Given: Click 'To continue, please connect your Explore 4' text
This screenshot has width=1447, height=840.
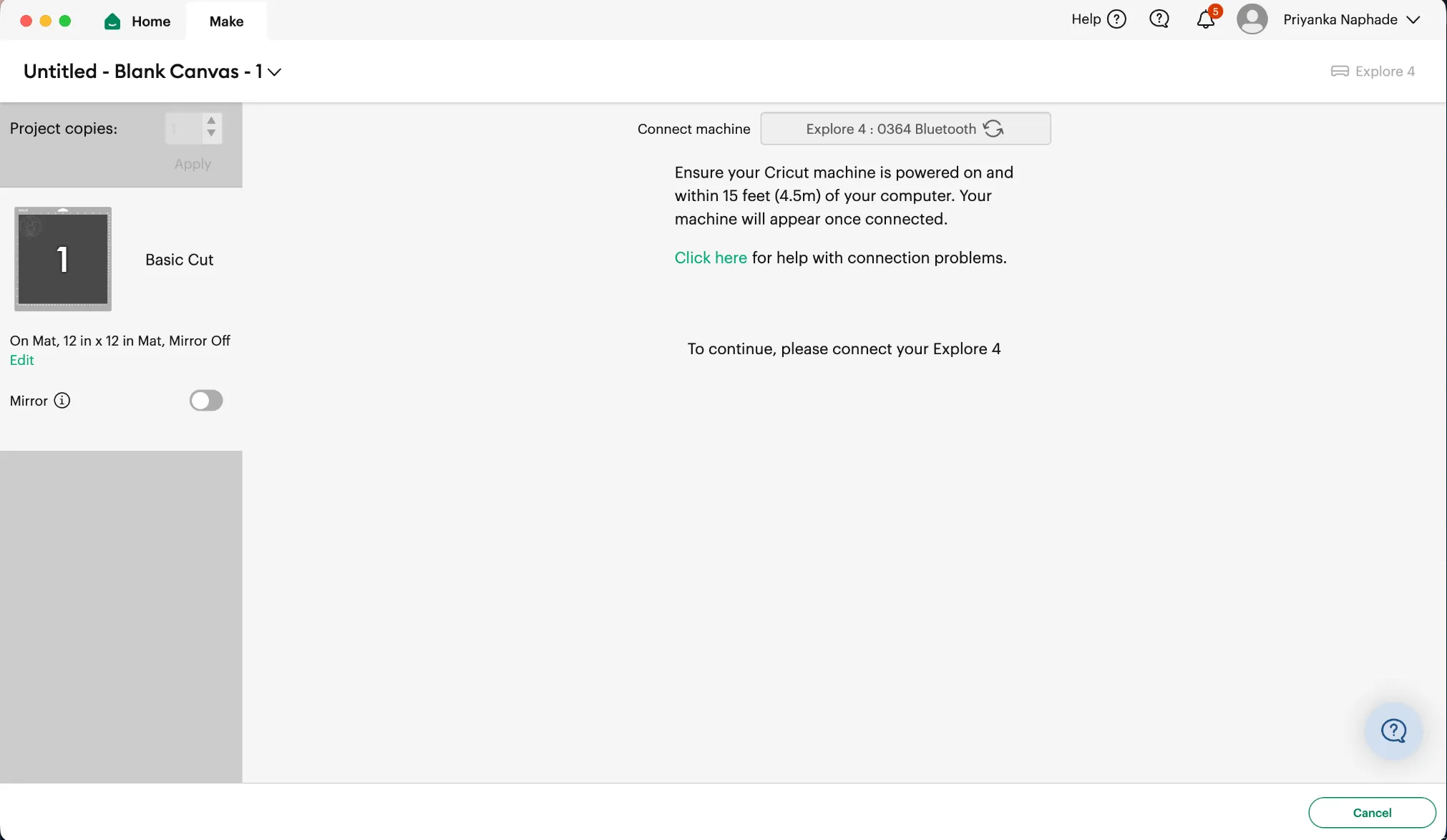Looking at the screenshot, I should (844, 348).
